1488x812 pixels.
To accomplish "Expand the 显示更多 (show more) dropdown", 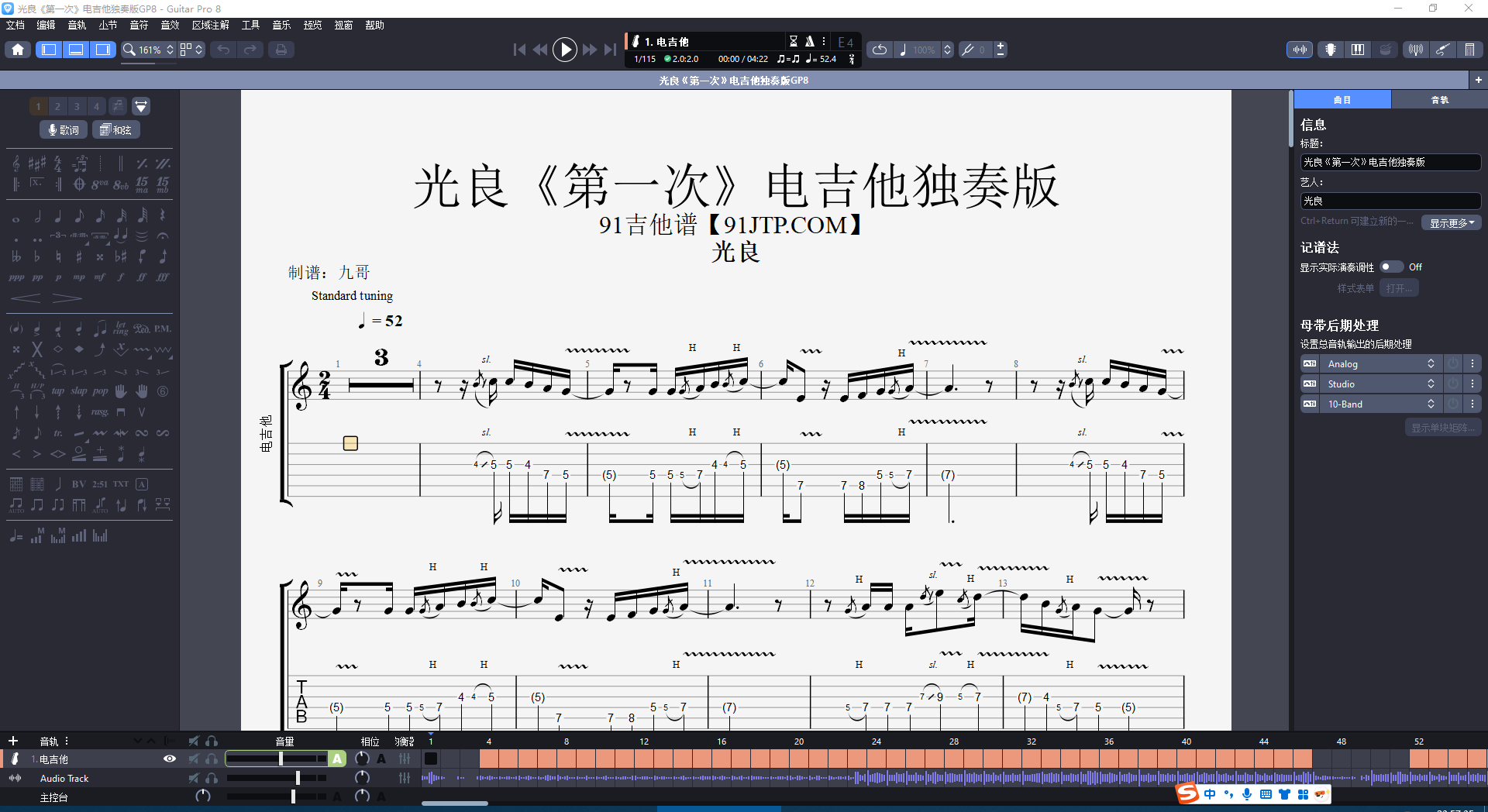I will pyautogui.click(x=1452, y=222).
